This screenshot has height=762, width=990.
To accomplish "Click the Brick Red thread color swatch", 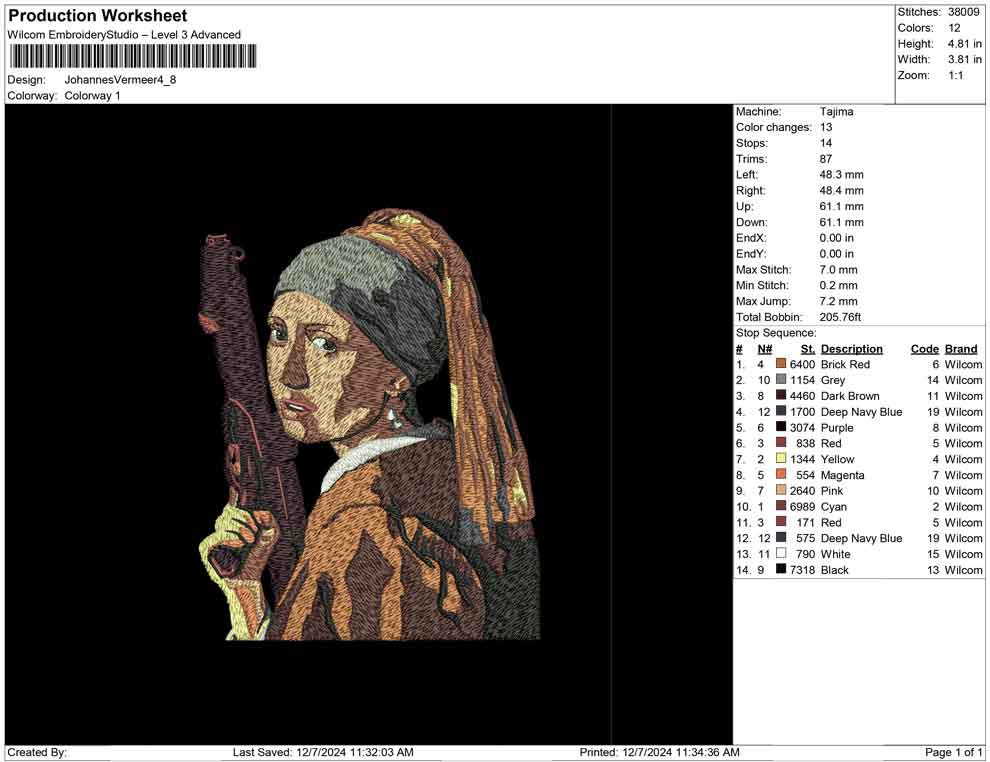I will pos(781,365).
